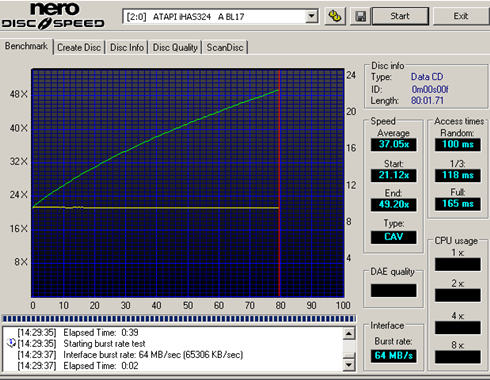Click the CPU usage 2x field
The image size is (490, 380).
tap(458, 295)
